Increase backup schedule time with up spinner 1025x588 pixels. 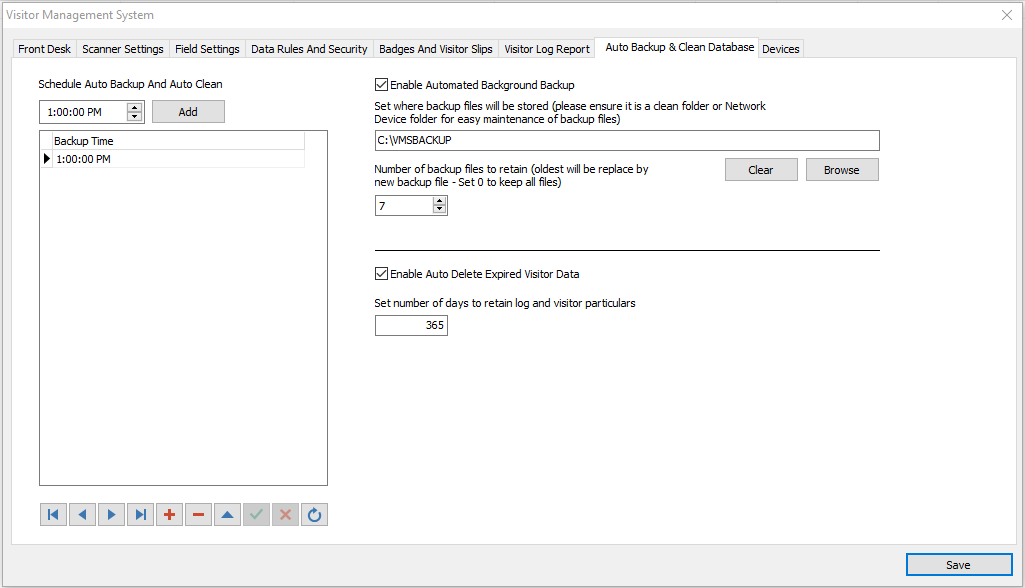point(135,107)
